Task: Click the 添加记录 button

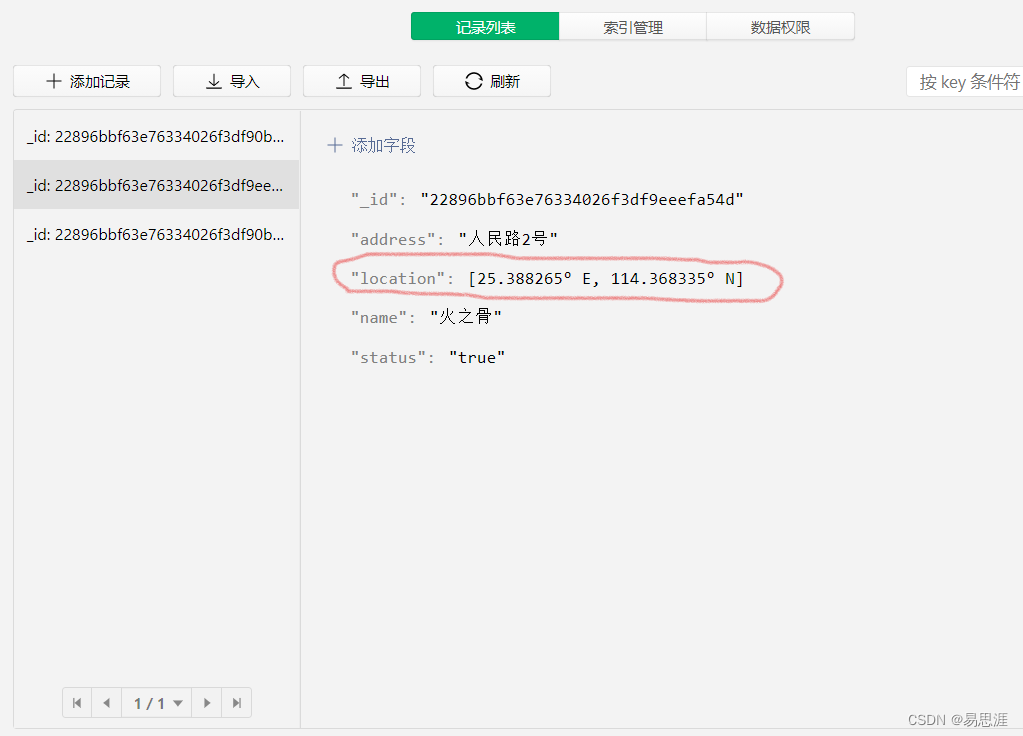Action: [86, 81]
